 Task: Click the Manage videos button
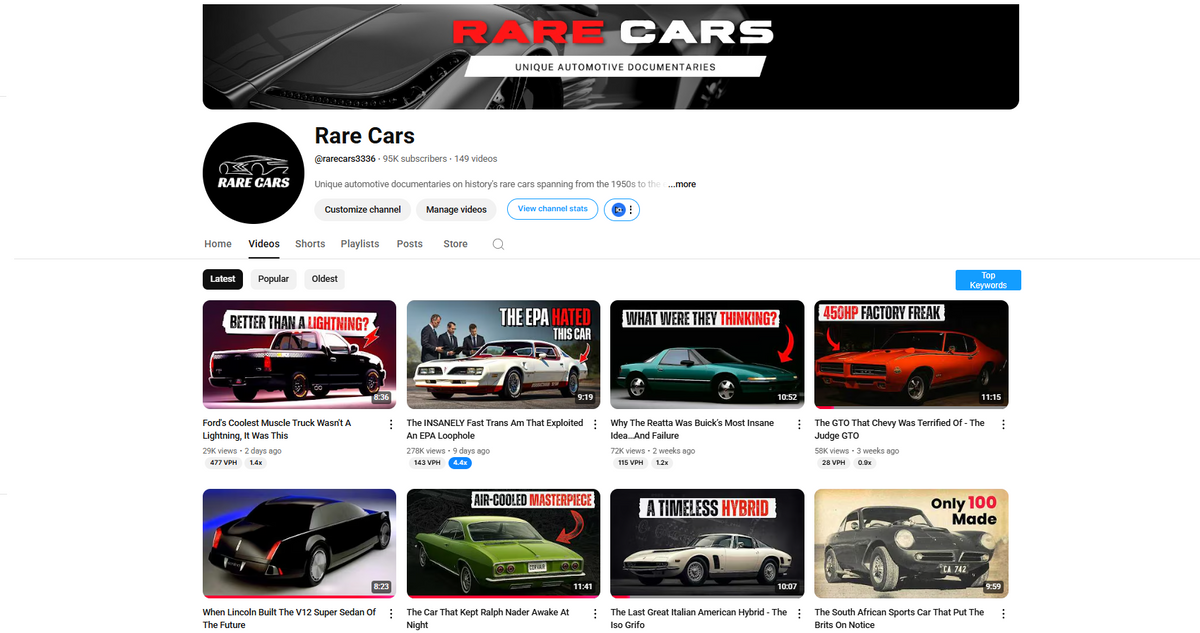point(456,210)
